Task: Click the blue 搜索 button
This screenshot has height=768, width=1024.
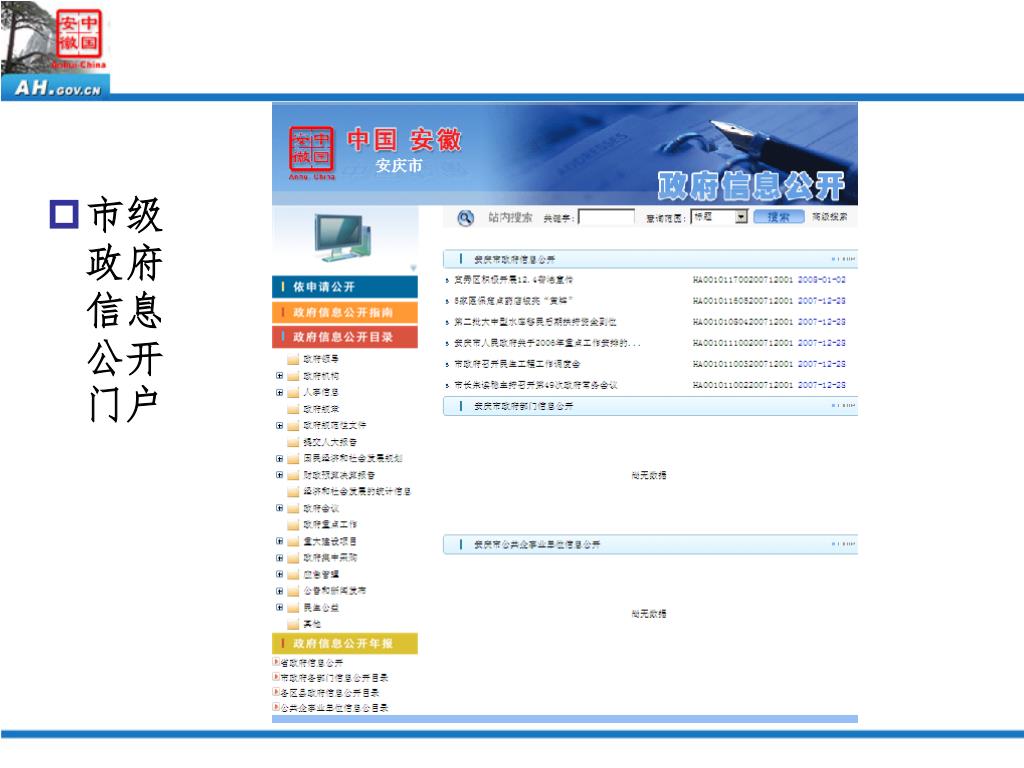Action: pos(778,217)
